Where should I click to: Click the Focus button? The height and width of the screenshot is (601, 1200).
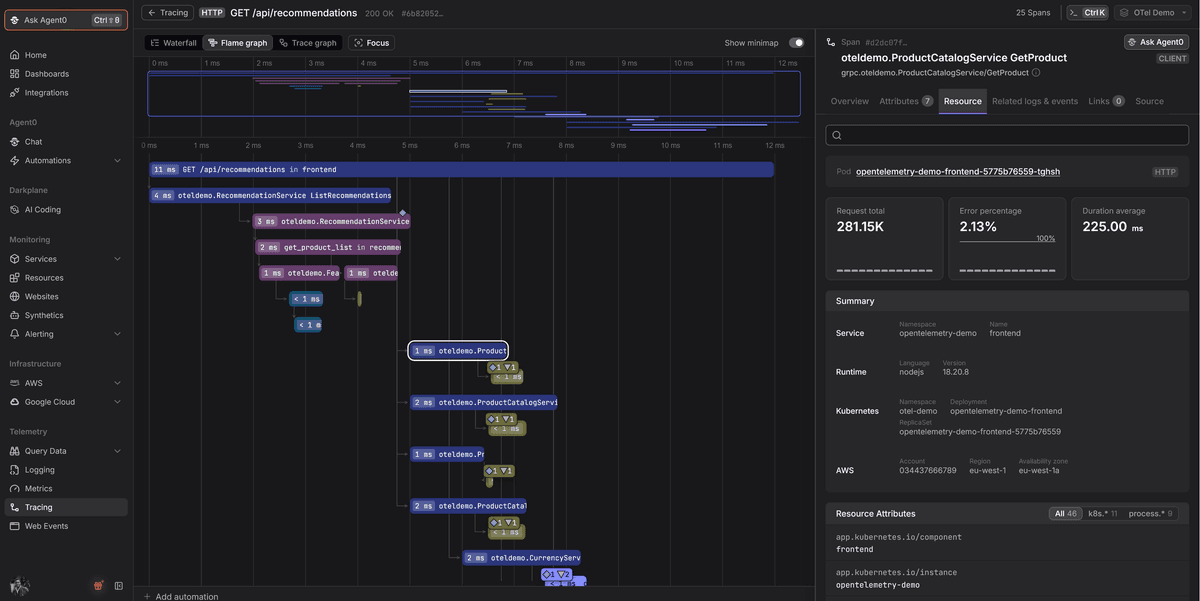point(372,43)
